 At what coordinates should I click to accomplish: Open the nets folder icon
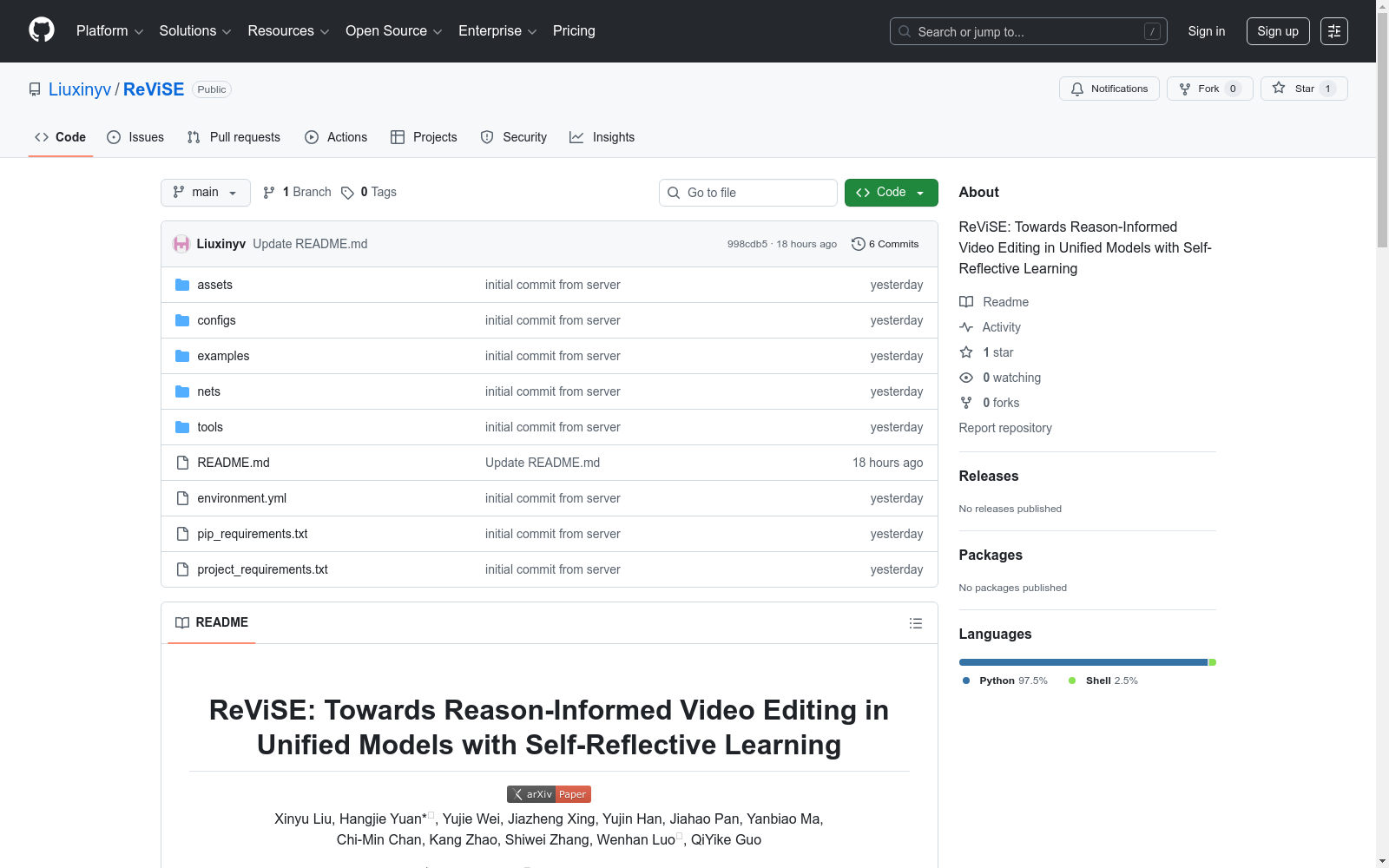182,391
